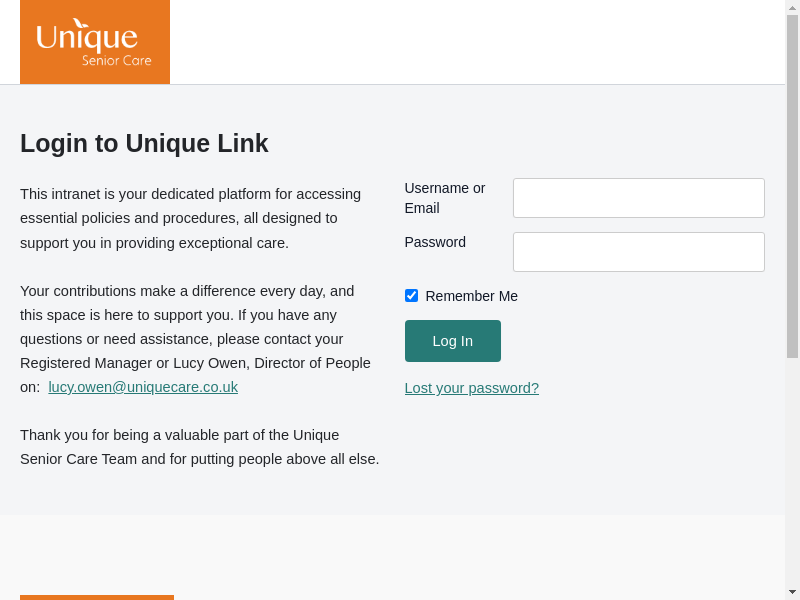This screenshot has height=600, width=800.
Task: Focus the Username or Email field
Action: [x=638, y=198]
